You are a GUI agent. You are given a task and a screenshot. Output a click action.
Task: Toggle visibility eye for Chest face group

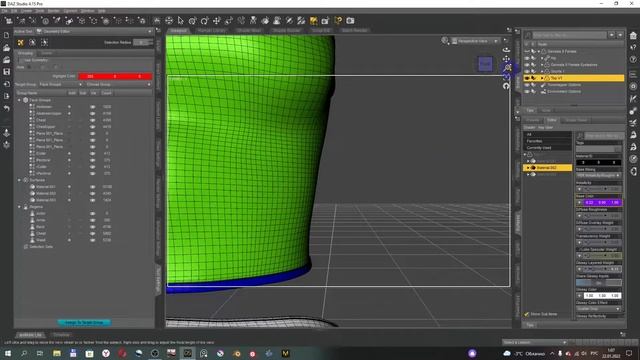click(x=93, y=120)
